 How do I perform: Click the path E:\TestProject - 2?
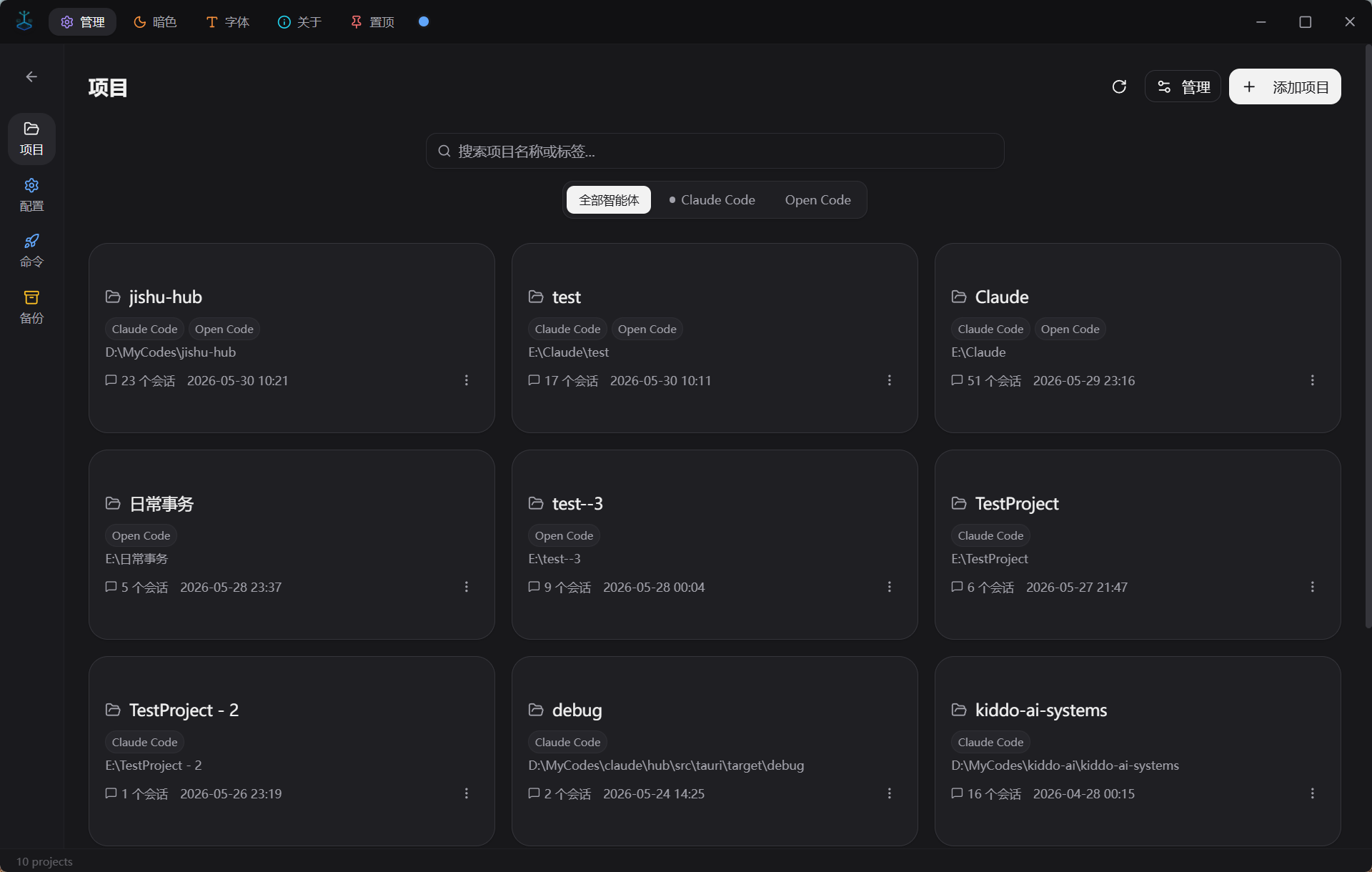click(x=153, y=765)
